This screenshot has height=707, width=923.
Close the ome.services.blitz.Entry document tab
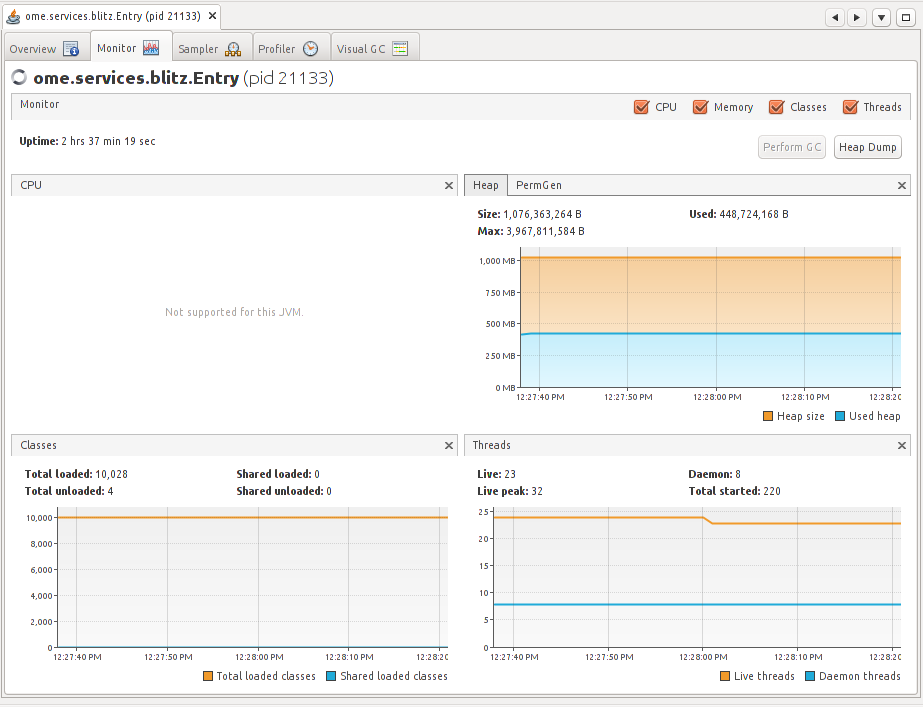pyautogui.click(x=212, y=17)
